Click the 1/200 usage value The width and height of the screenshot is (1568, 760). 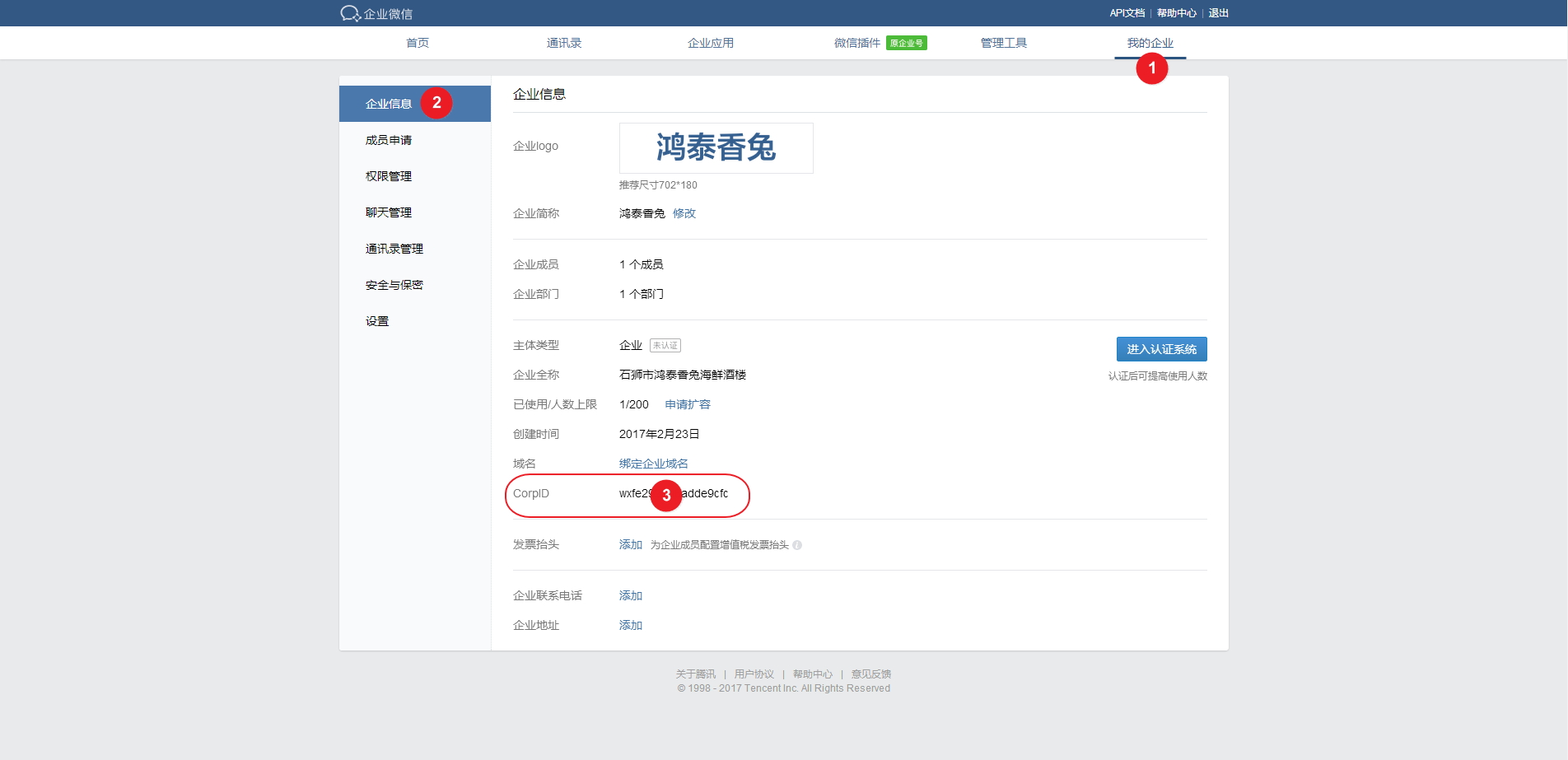pyautogui.click(x=634, y=404)
